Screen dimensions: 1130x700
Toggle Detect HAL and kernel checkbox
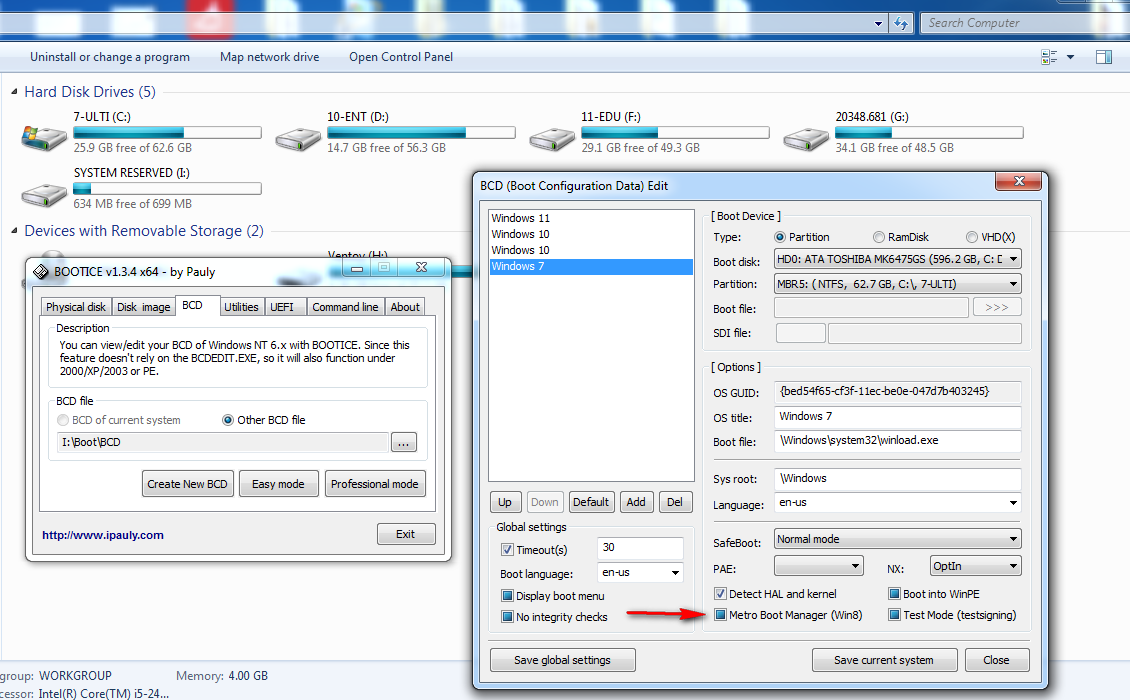click(720, 593)
